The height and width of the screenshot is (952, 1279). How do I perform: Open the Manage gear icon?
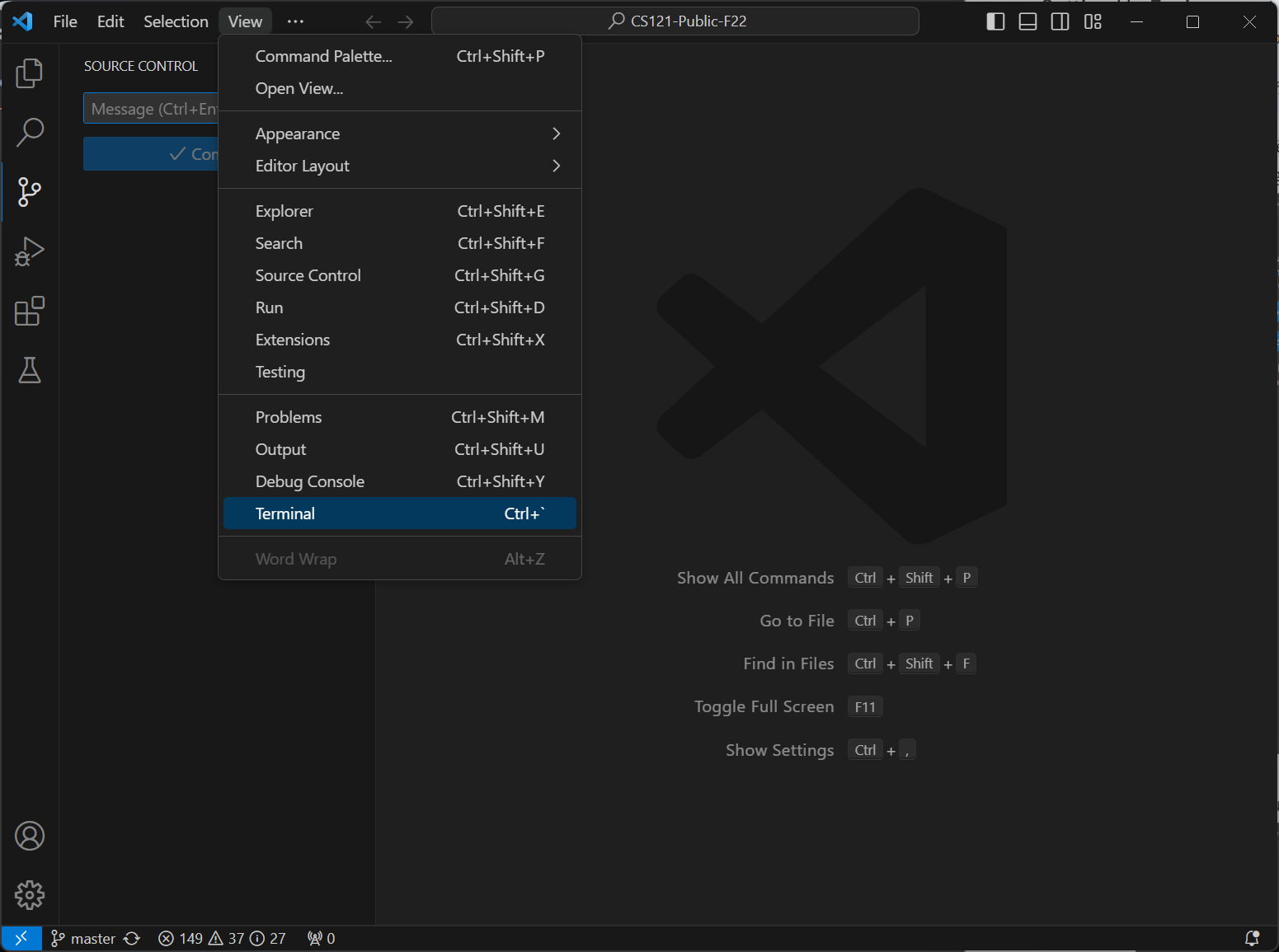pos(30,894)
